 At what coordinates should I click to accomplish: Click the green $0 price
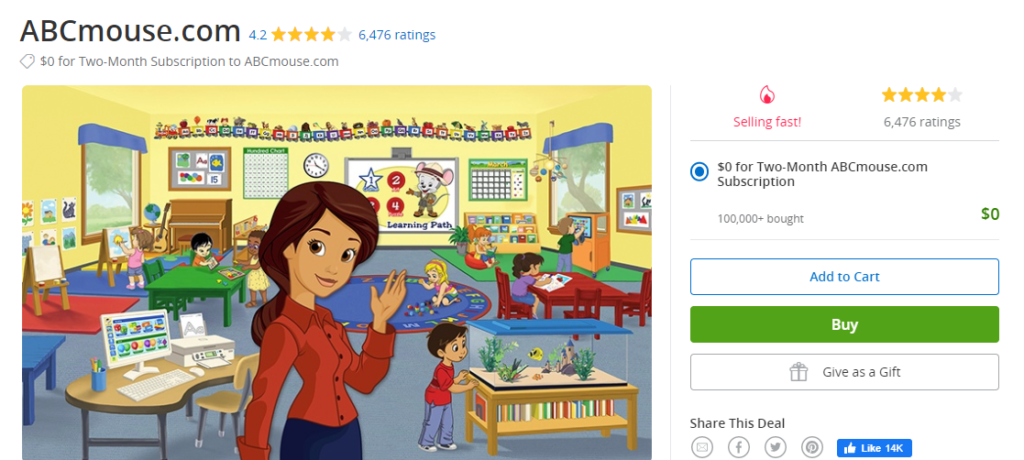click(x=989, y=213)
